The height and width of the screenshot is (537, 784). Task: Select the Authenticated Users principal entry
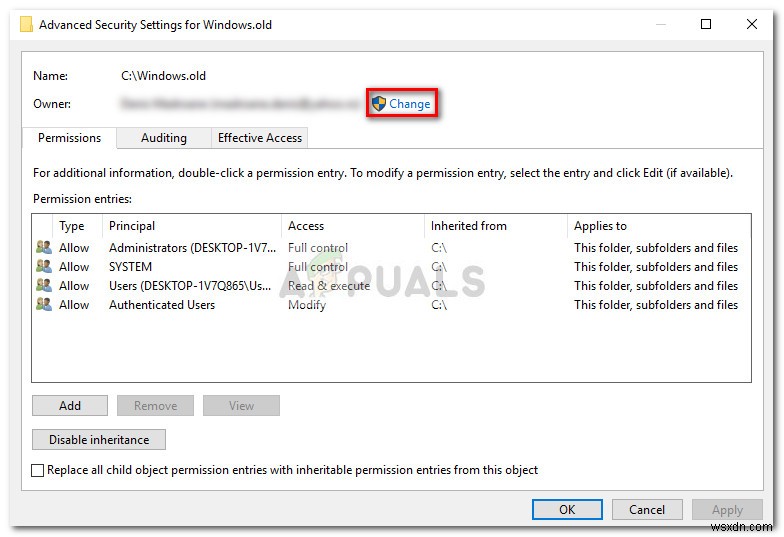[162, 304]
